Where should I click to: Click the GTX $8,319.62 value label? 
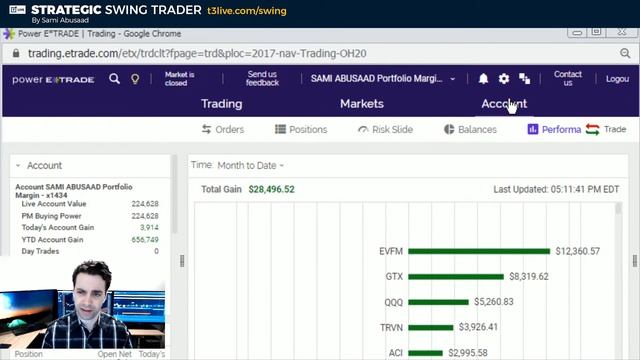point(529,276)
